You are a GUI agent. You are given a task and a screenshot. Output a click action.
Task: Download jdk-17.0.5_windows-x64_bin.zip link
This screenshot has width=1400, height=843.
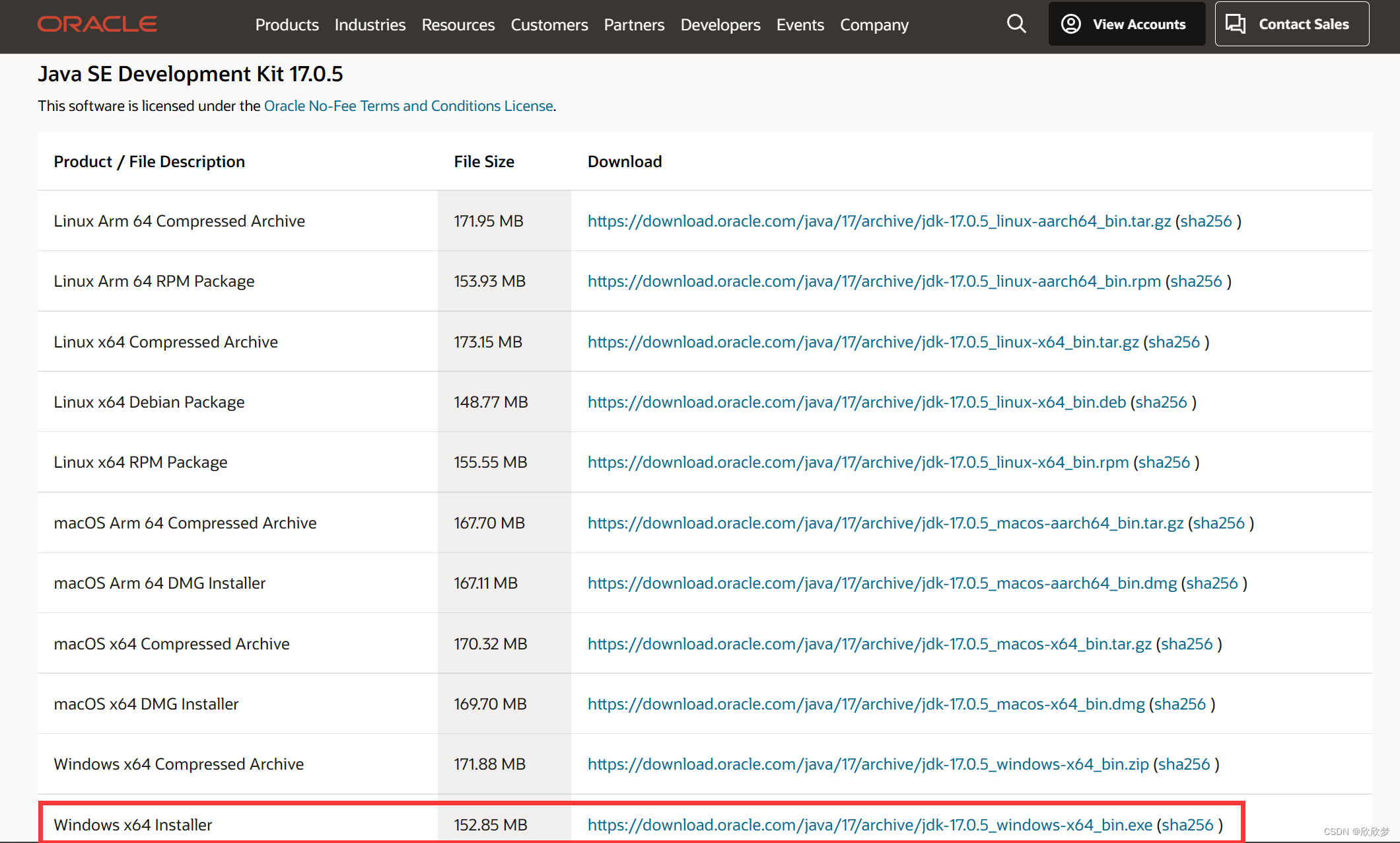click(868, 764)
